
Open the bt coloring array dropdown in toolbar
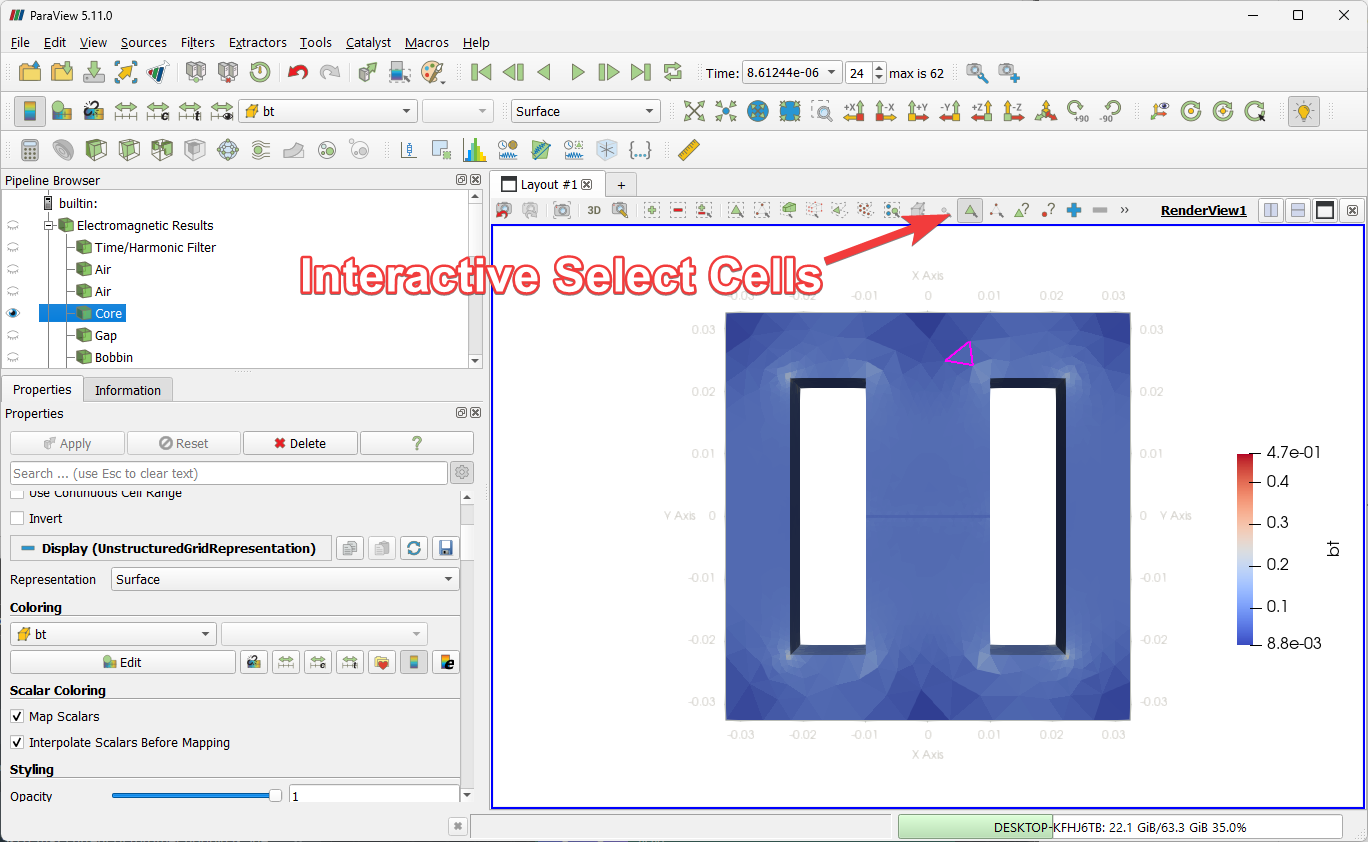(x=328, y=111)
